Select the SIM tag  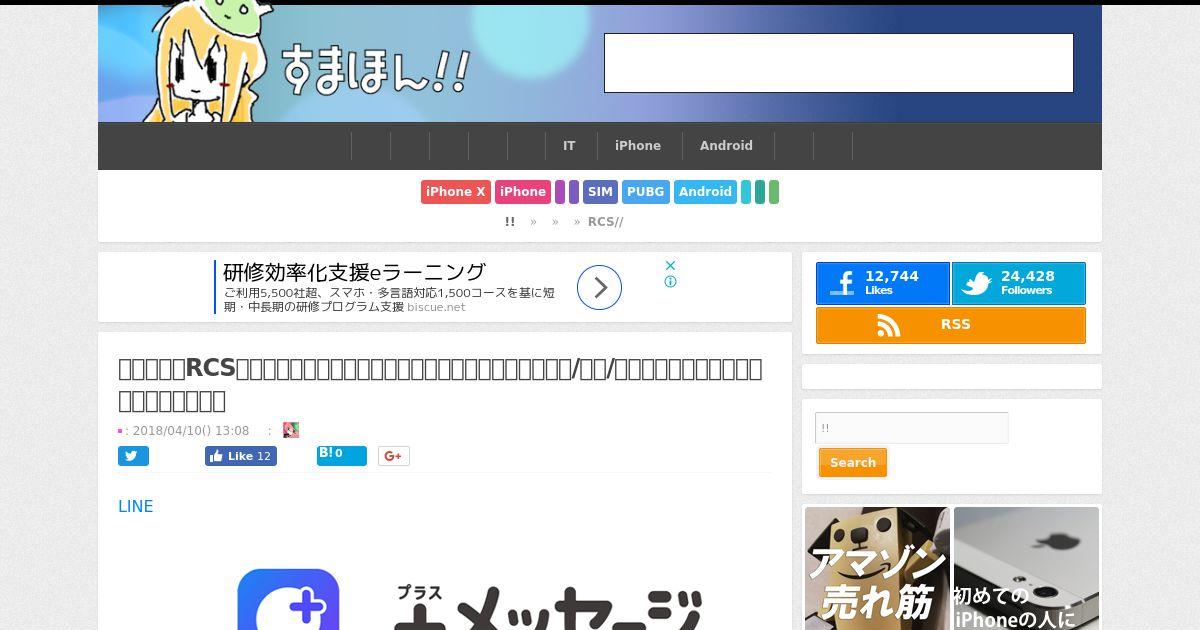(600, 192)
